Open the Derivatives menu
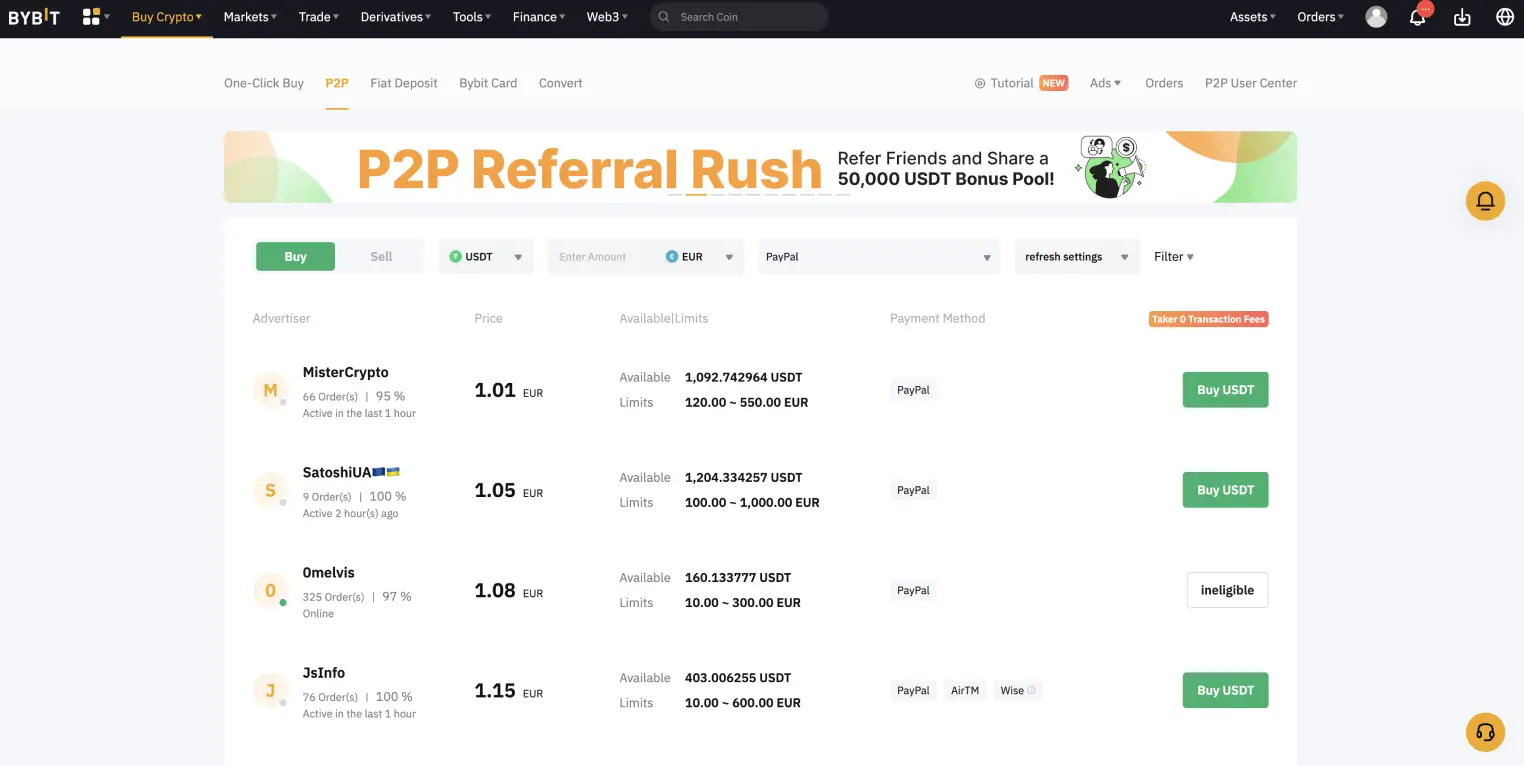The height and width of the screenshot is (766, 1524). tap(396, 17)
